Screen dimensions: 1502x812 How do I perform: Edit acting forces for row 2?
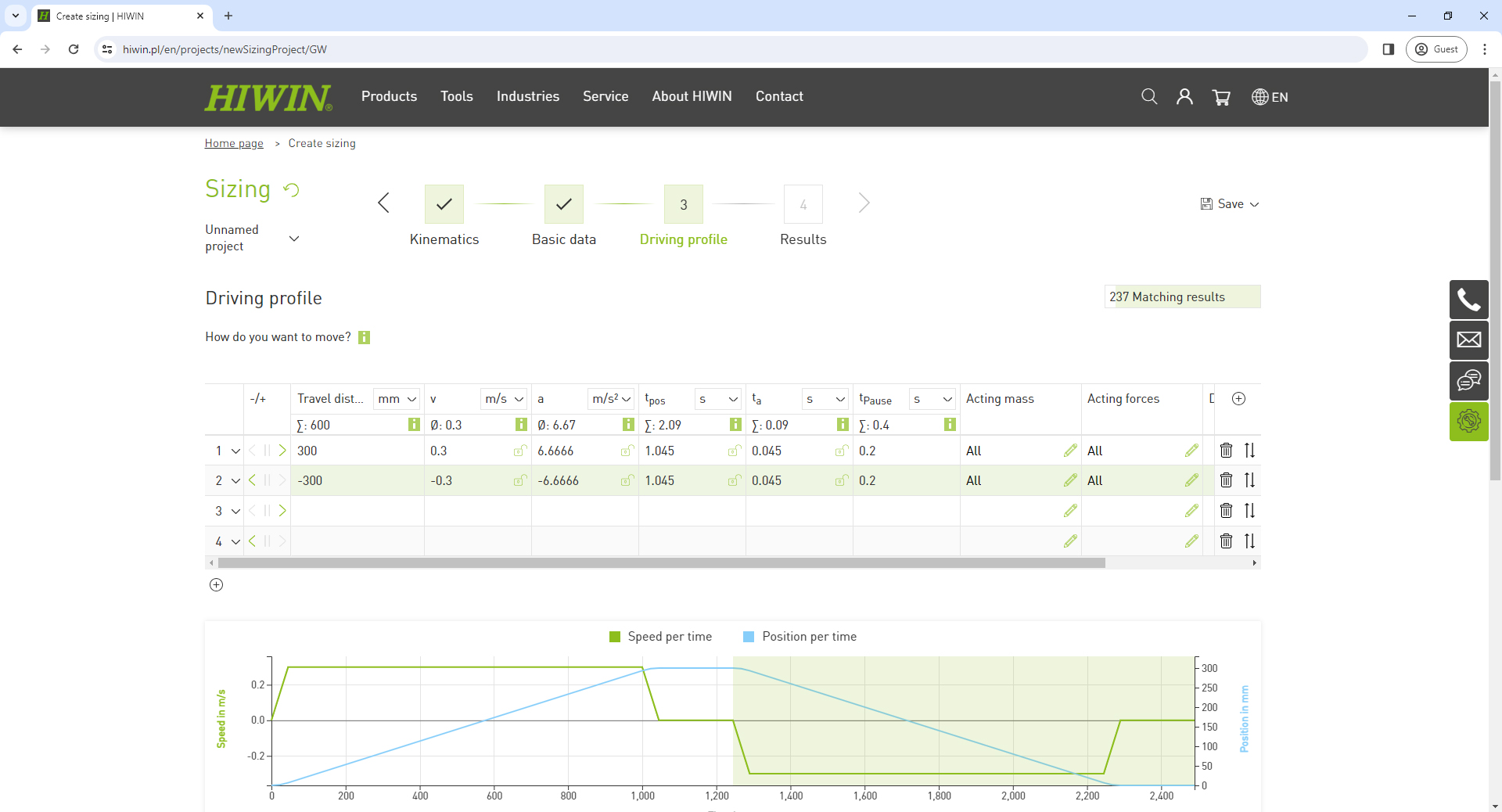1191,480
